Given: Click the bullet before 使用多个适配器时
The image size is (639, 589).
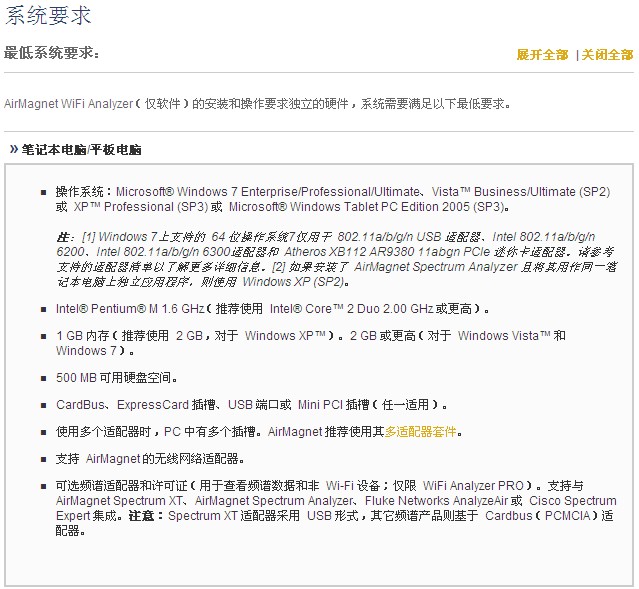Looking at the screenshot, I should (44, 432).
